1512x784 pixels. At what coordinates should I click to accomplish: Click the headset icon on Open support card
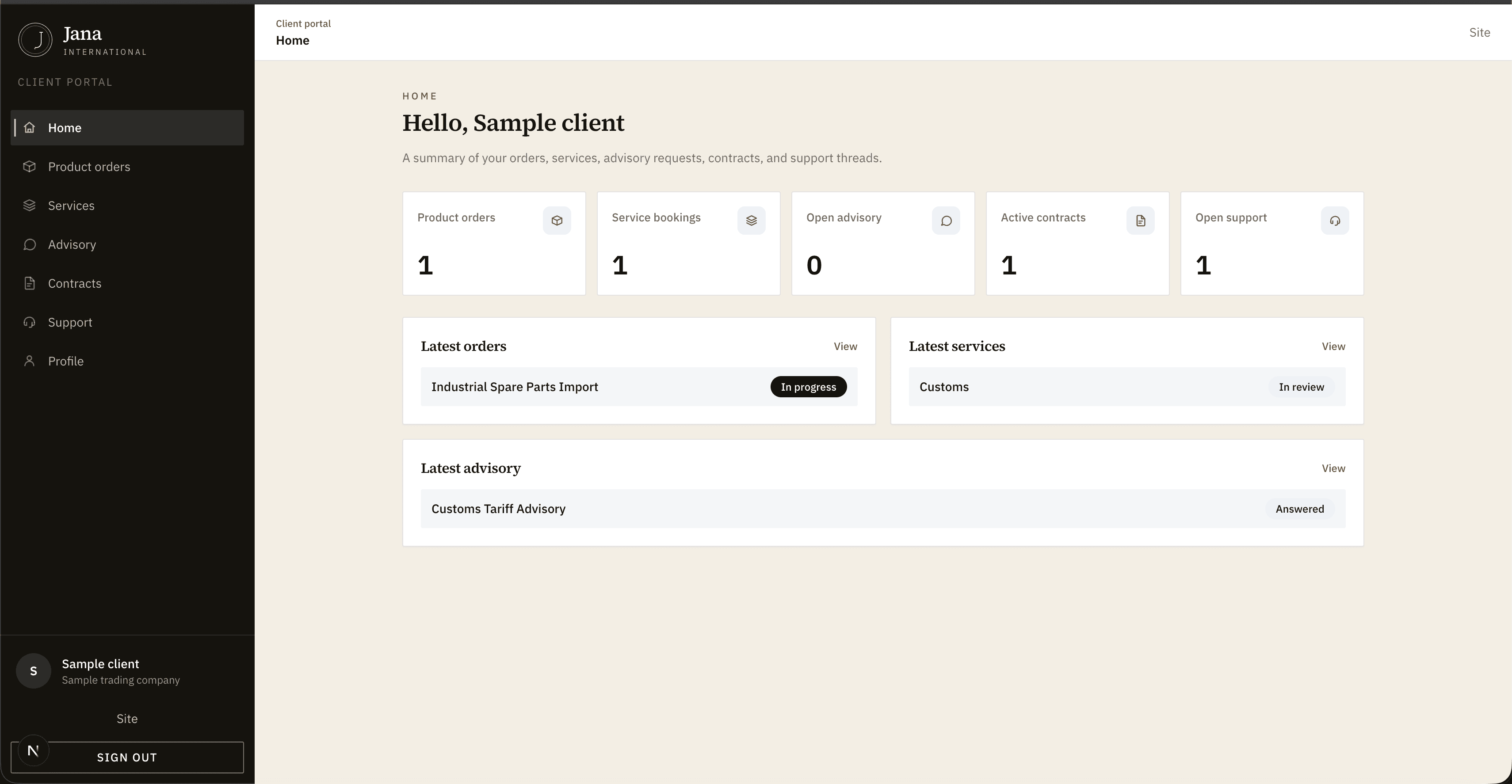coord(1335,221)
